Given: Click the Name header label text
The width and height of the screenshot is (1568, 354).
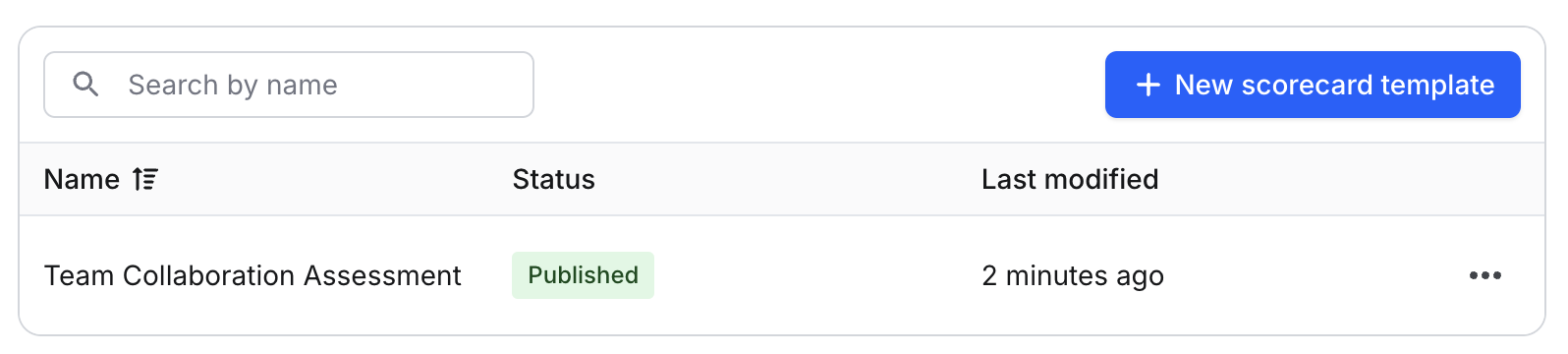Looking at the screenshot, I should click(x=82, y=179).
